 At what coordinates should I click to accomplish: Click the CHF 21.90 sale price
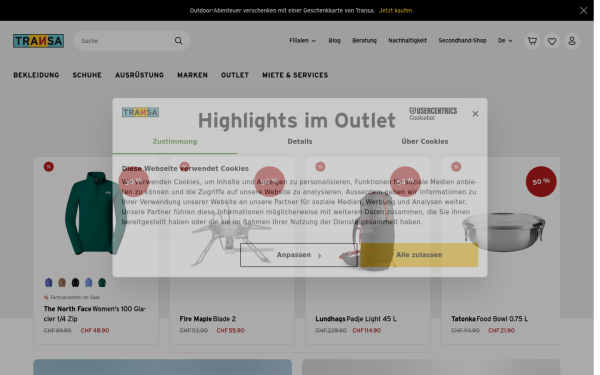[501, 331]
